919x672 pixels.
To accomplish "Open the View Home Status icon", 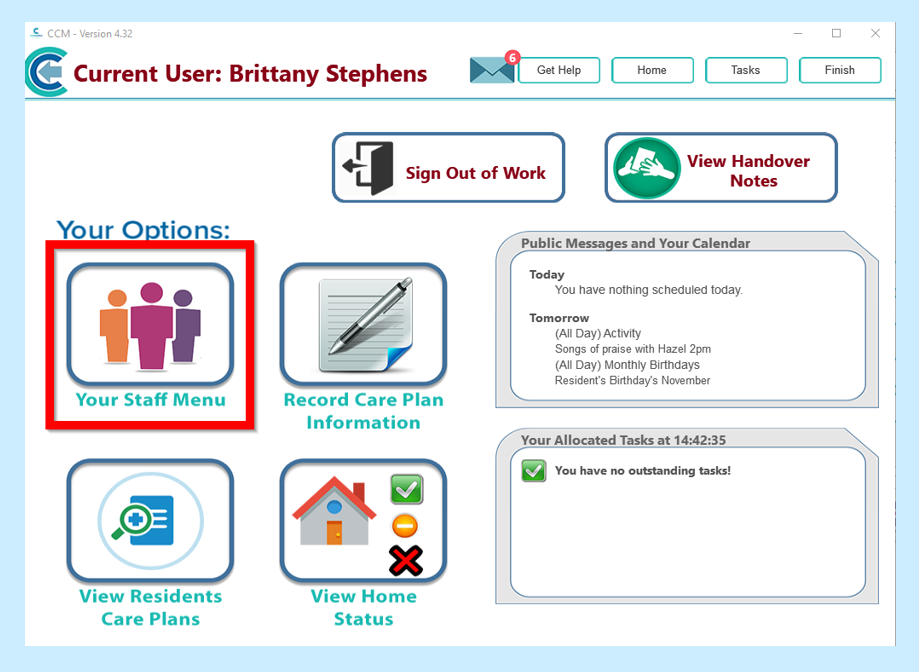I will click(363, 521).
